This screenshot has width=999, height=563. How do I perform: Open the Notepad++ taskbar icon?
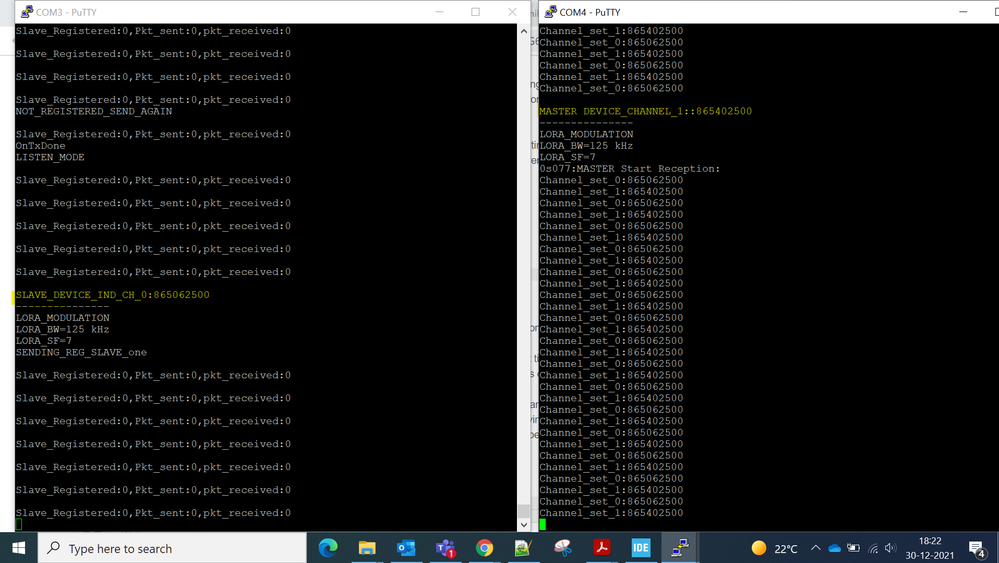[523, 548]
